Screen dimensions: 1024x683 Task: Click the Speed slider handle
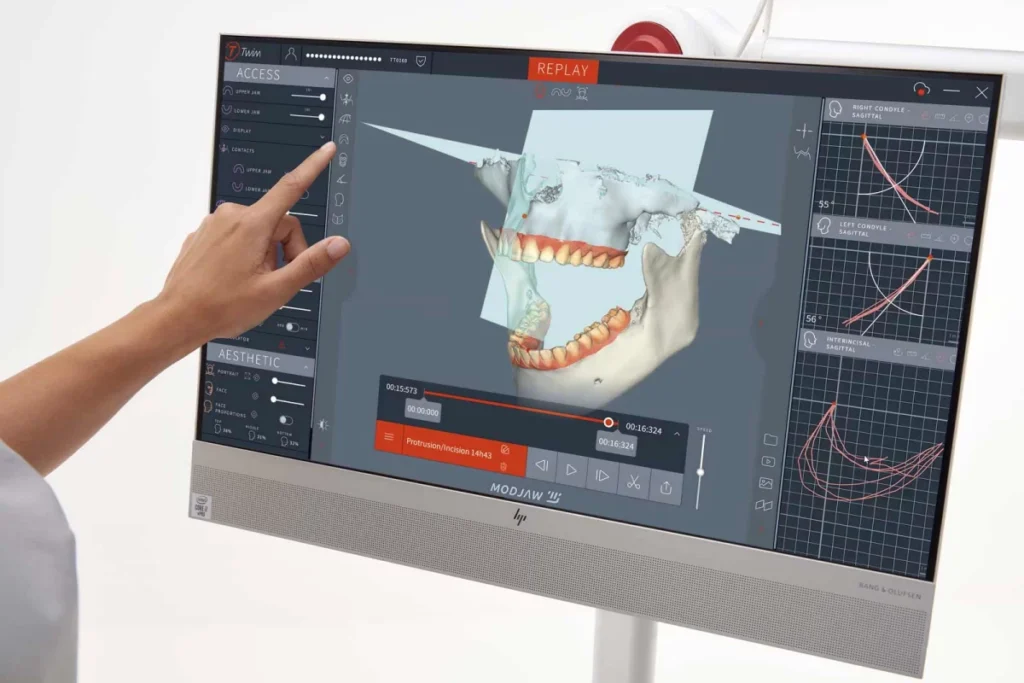click(700, 471)
